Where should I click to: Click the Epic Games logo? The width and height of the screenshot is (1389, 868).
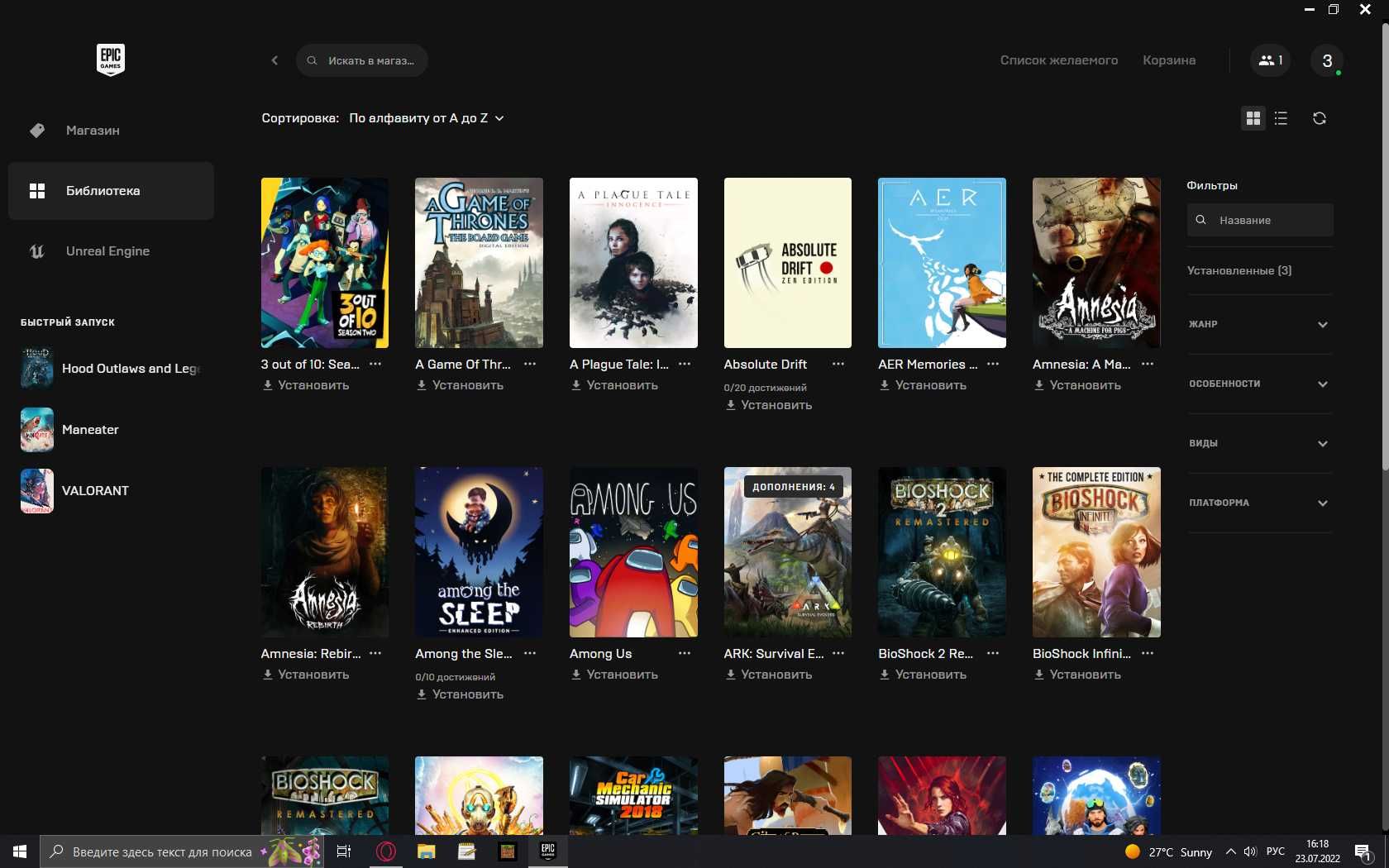111,60
